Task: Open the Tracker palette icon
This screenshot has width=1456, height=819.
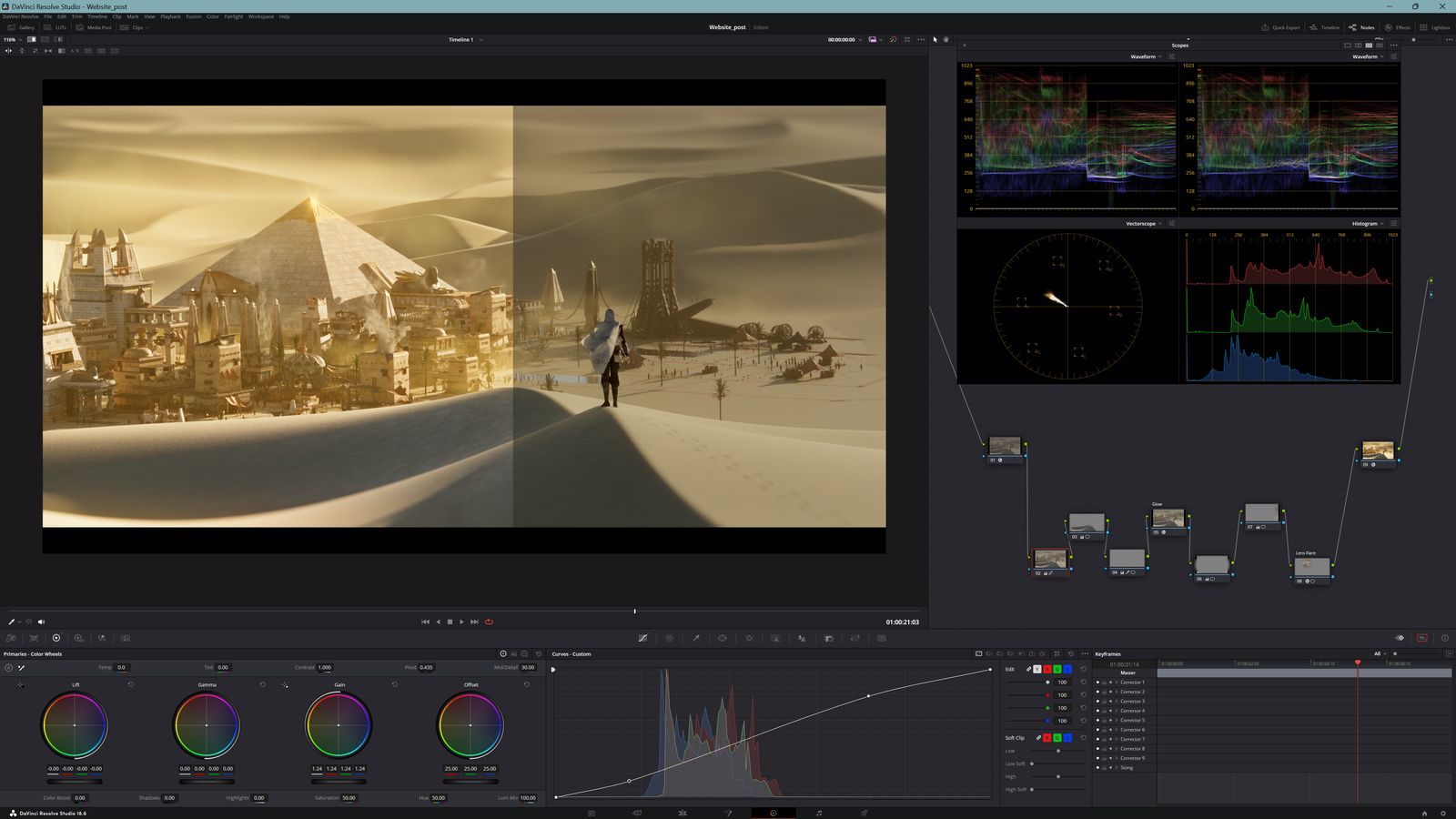Action: pyautogui.click(x=749, y=638)
